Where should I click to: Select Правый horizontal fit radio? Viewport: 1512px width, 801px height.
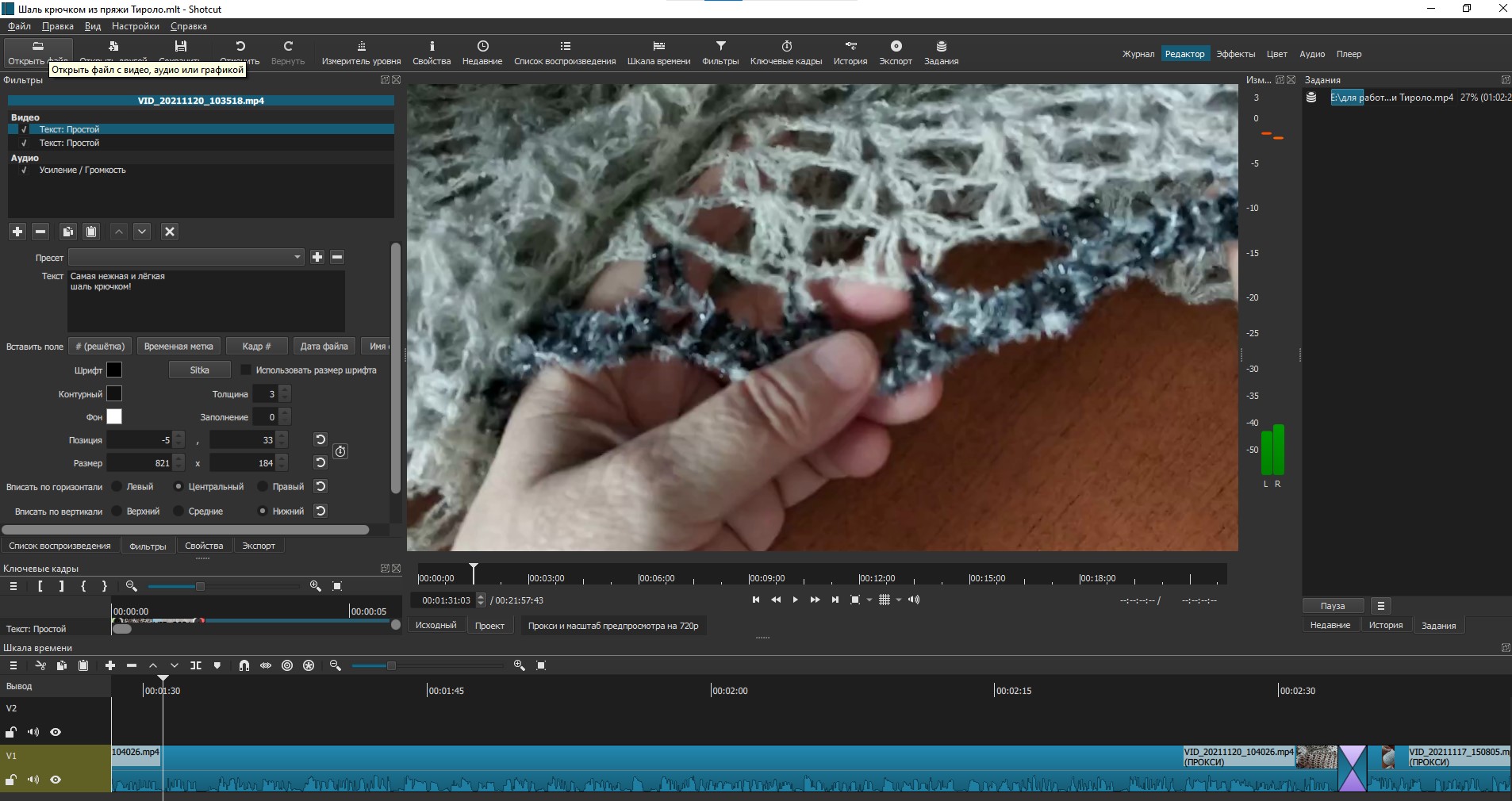coord(263,486)
